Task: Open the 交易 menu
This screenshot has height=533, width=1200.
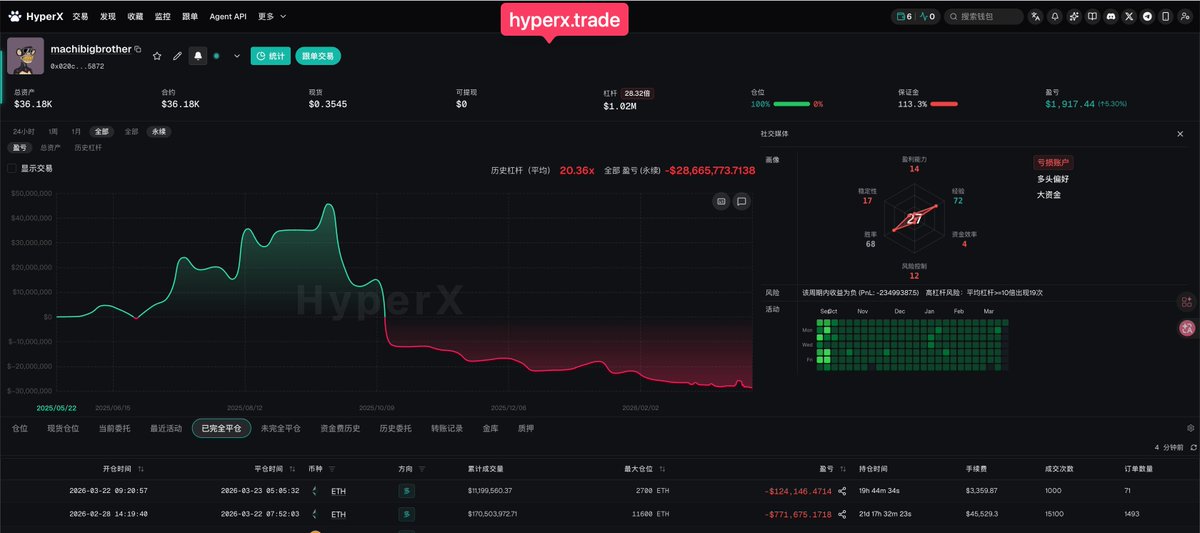Action: pos(80,17)
